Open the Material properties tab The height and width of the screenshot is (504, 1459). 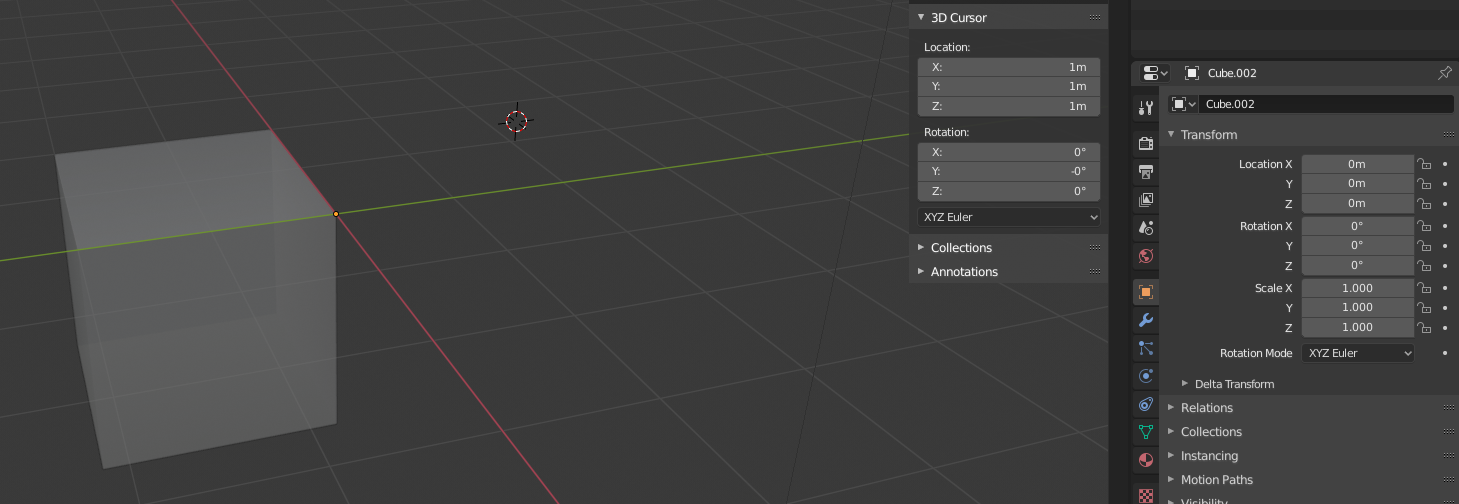1146,460
